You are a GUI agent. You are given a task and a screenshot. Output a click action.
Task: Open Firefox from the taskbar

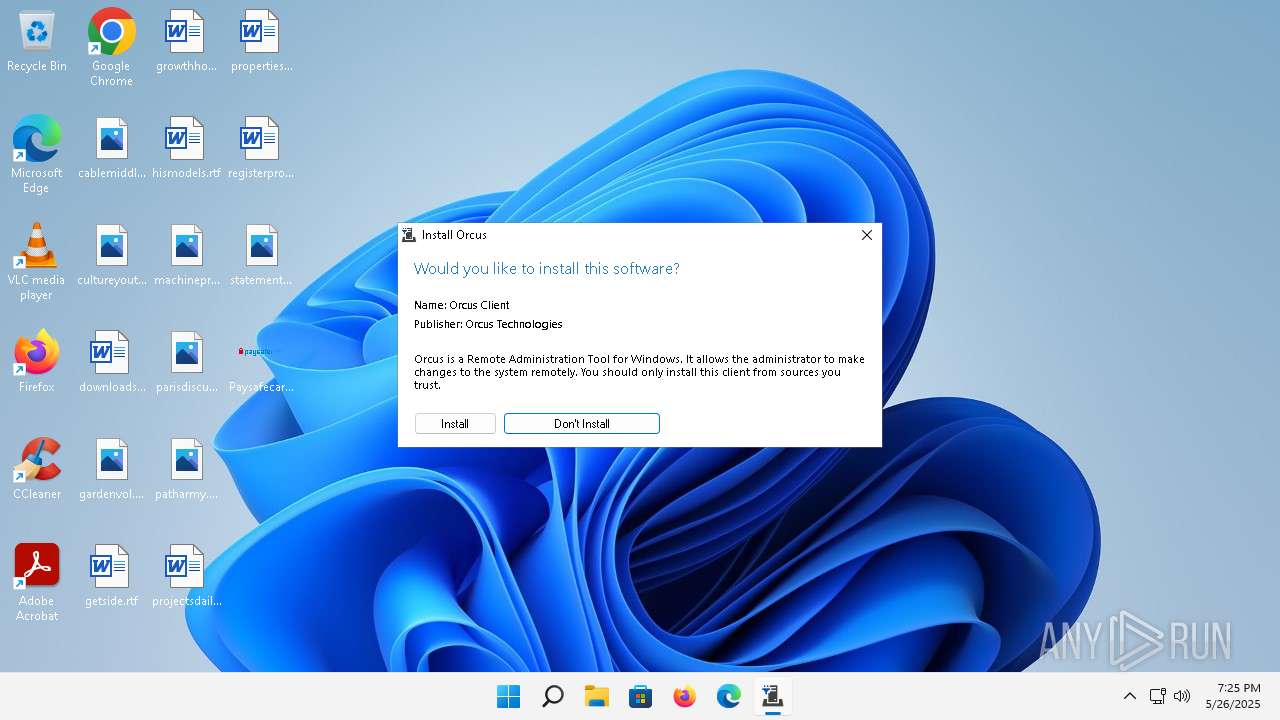click(x=685, y=696)
